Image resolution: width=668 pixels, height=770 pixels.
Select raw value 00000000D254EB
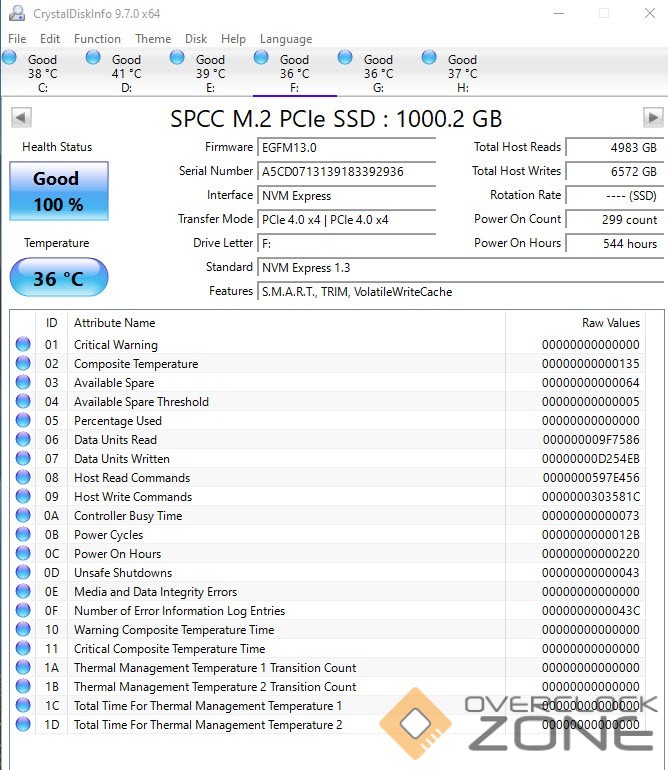pyautogui.click(x=590, y=459)
